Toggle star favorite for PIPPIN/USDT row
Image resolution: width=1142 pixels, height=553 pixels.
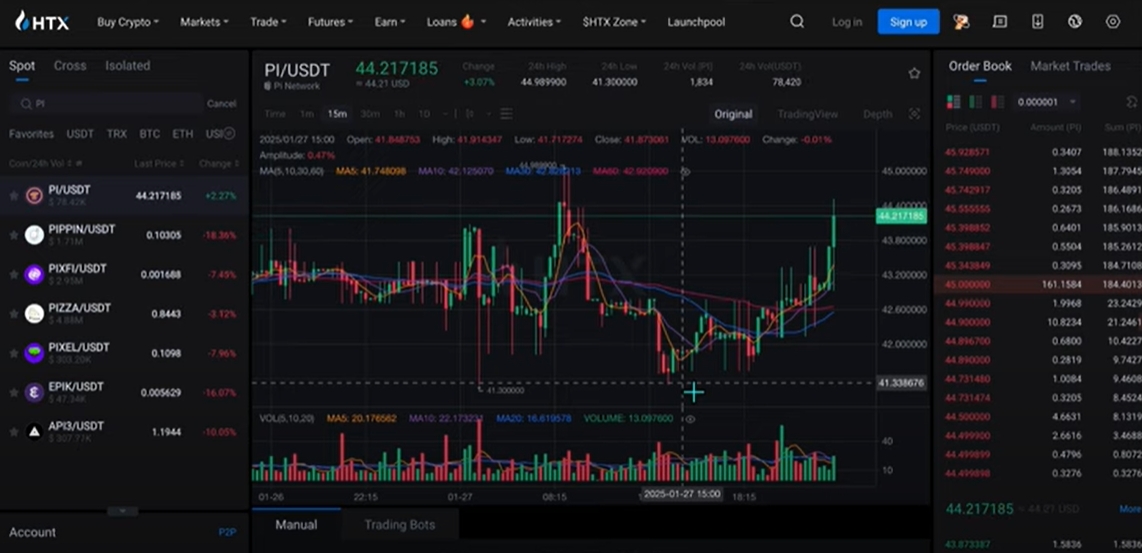coord(14,235)
